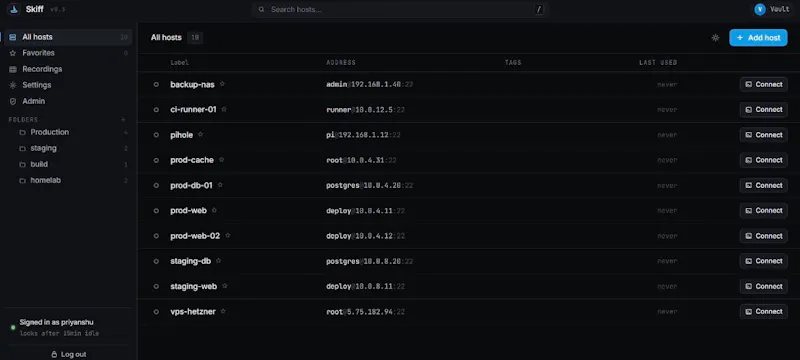This screenshot has width=800, height=360.
Task: Click the status circle for prod-web
Action: (x=156, y=211)
